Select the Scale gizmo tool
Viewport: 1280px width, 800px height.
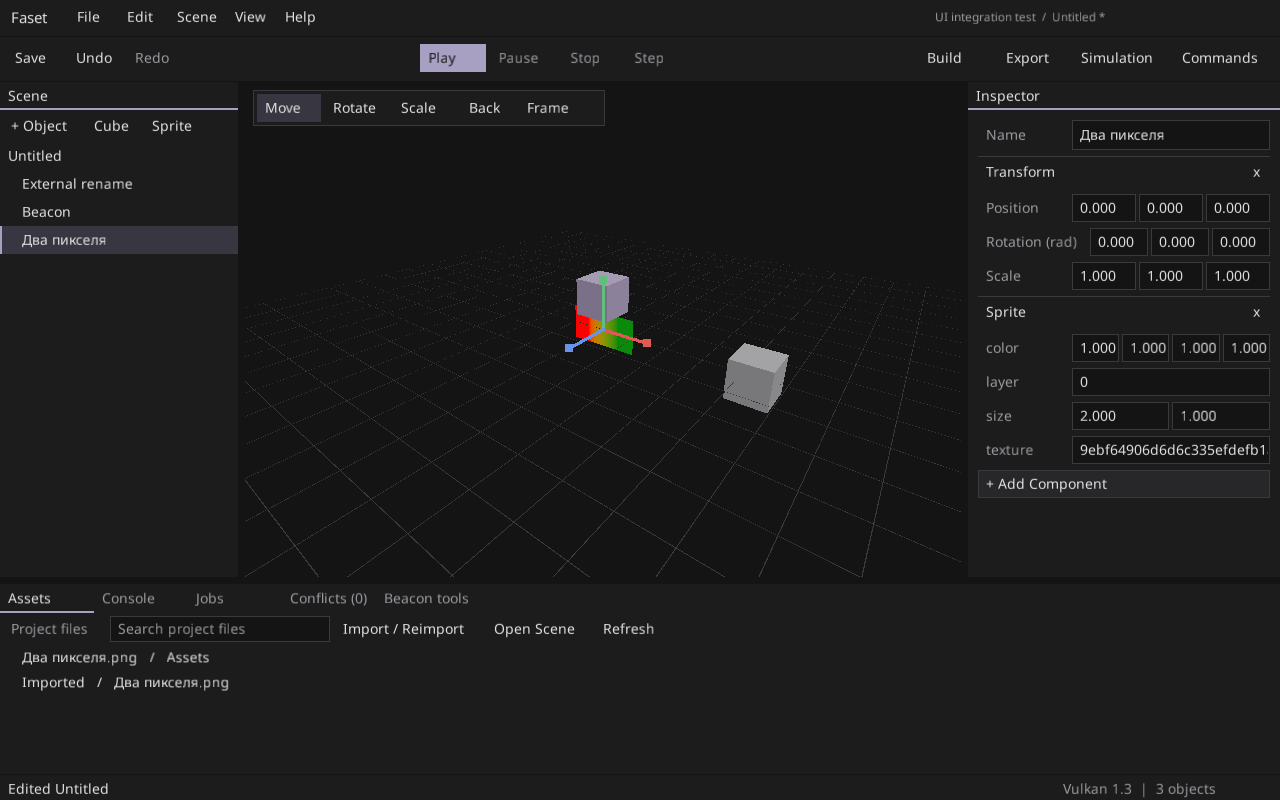click(418, 108)
